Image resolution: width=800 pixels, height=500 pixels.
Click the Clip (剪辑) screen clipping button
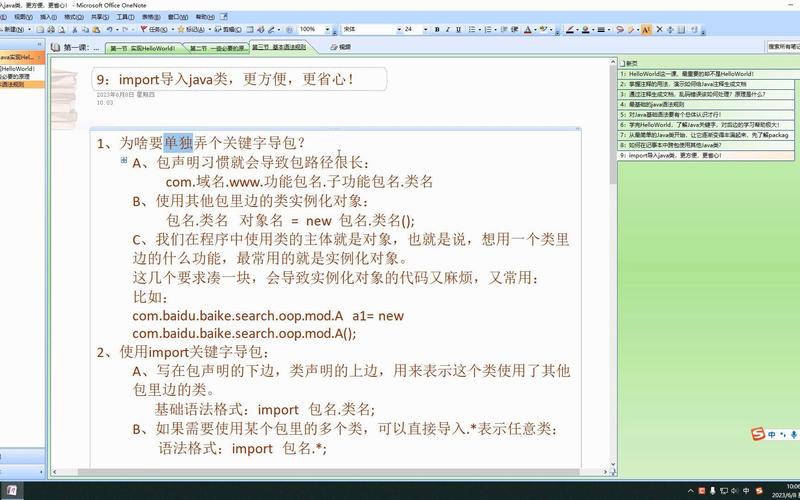[x=228, y=29]
